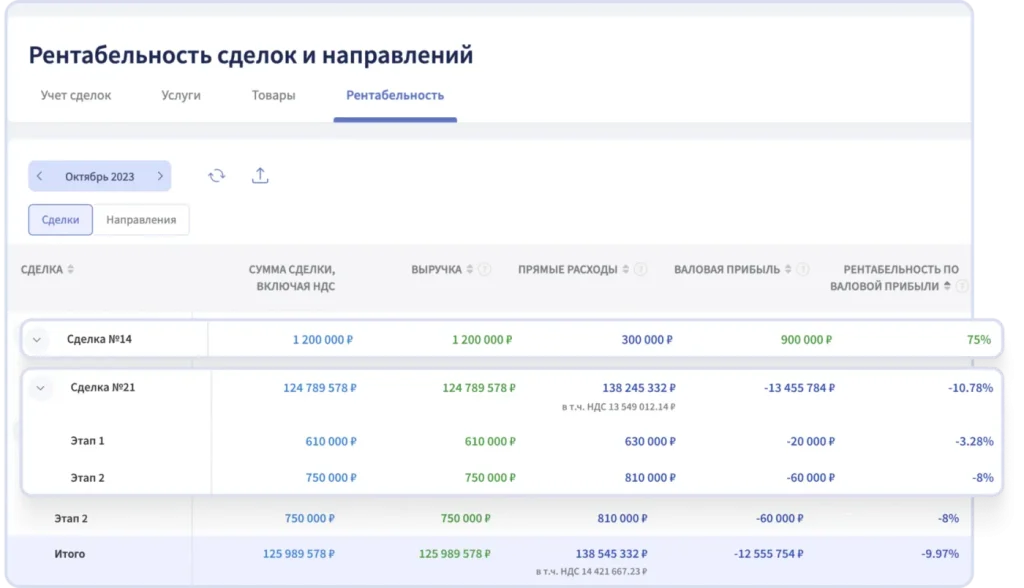Click Сделка №14 gross profit 900 000 ₽

click(x=807, y=340)
